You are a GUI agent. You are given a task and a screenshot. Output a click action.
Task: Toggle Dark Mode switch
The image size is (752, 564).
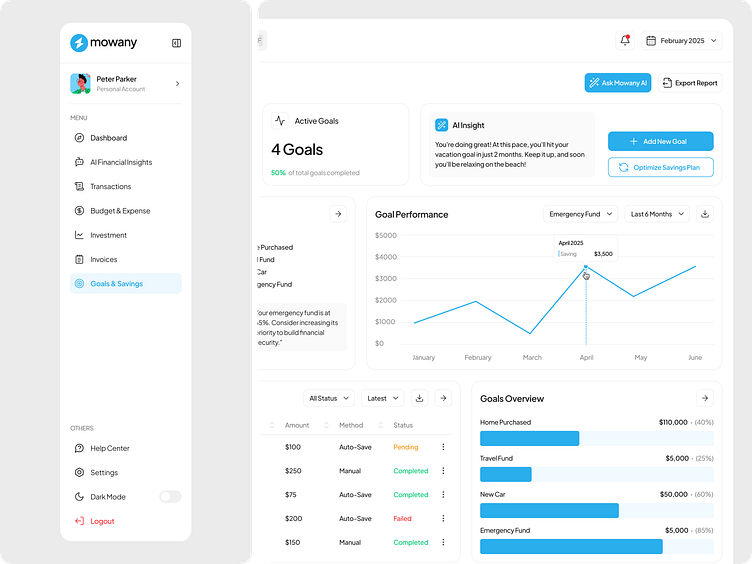pyautogui.click(x=170, y=497)
